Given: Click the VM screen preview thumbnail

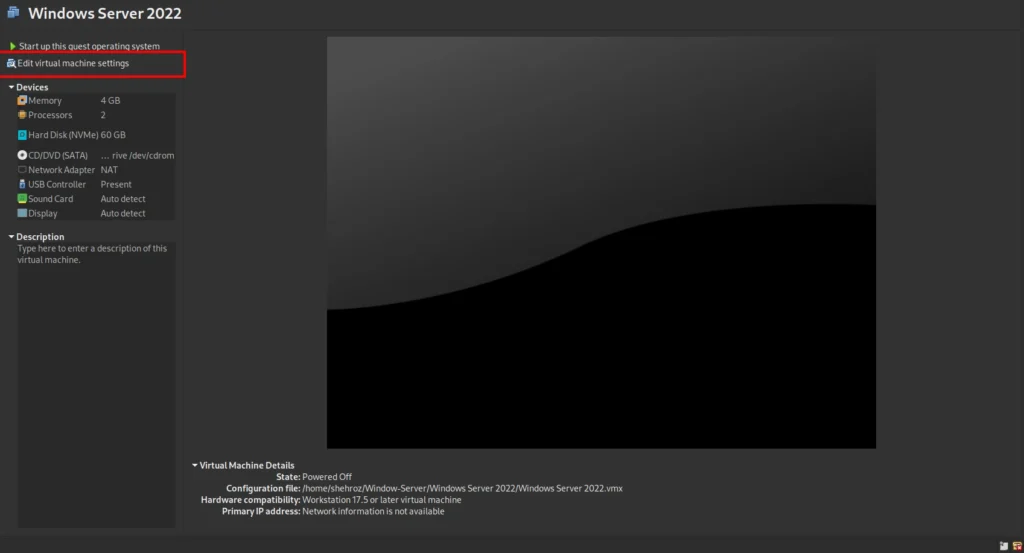Looking at the screenshot, I should tap(601, 242).
